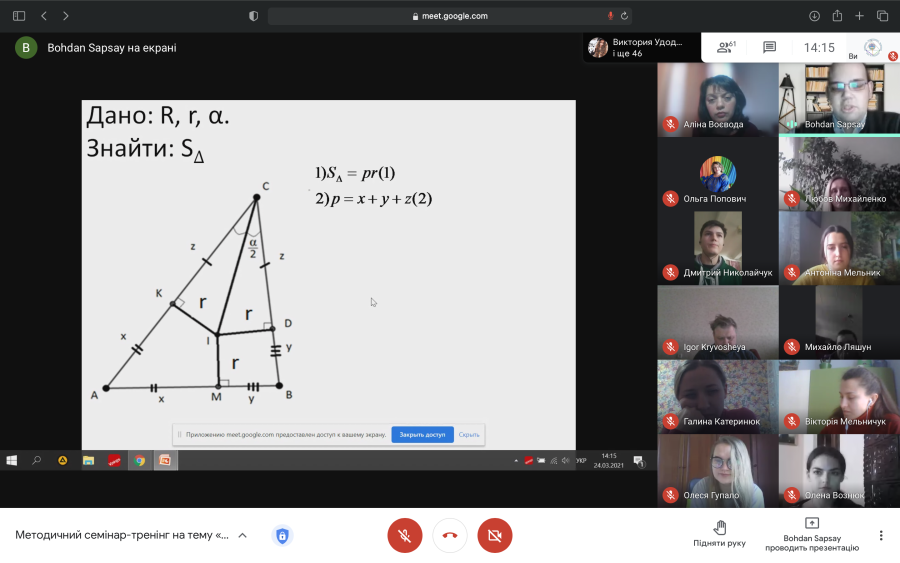Click muted mic icon on Ольга Попович tile

[670, 199]
